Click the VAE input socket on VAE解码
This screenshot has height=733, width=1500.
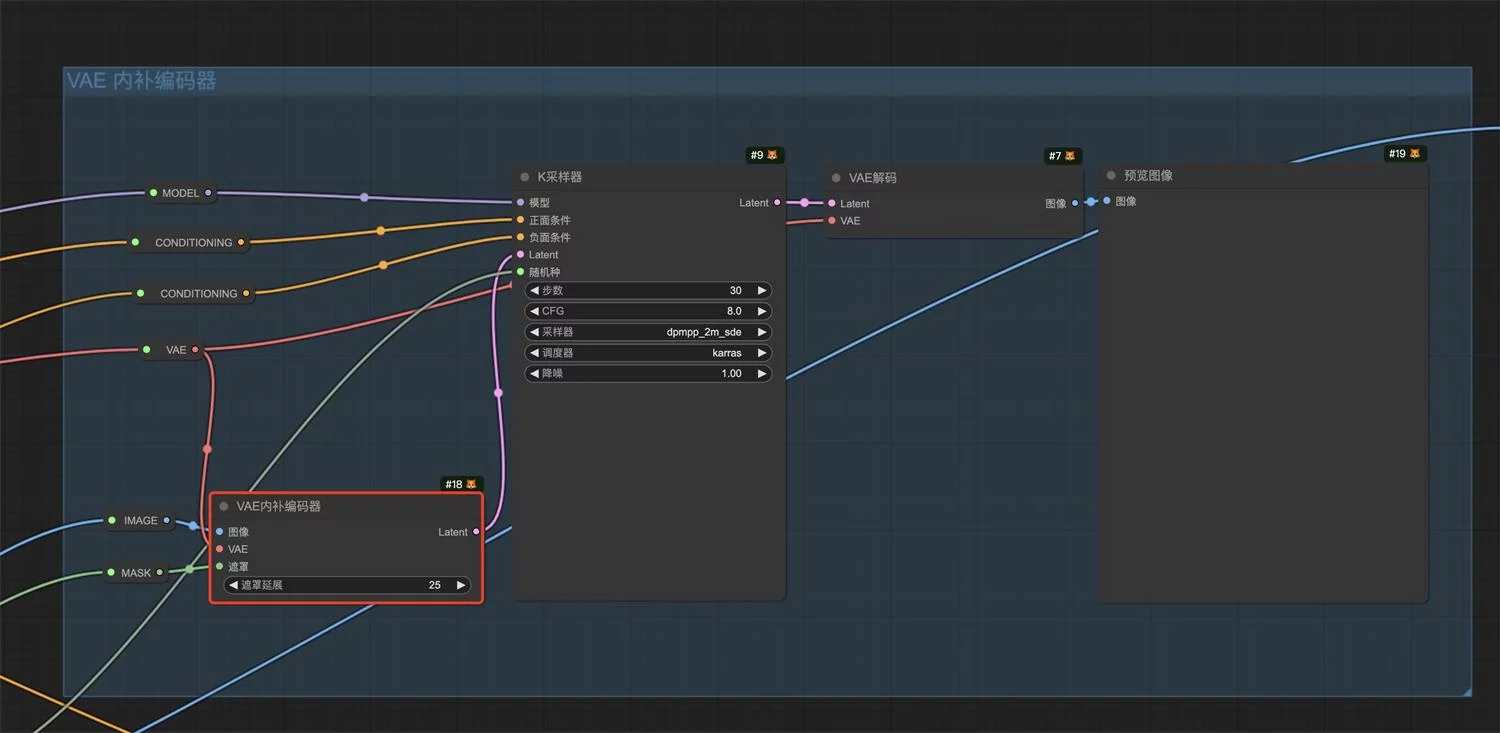pos(832,221)
